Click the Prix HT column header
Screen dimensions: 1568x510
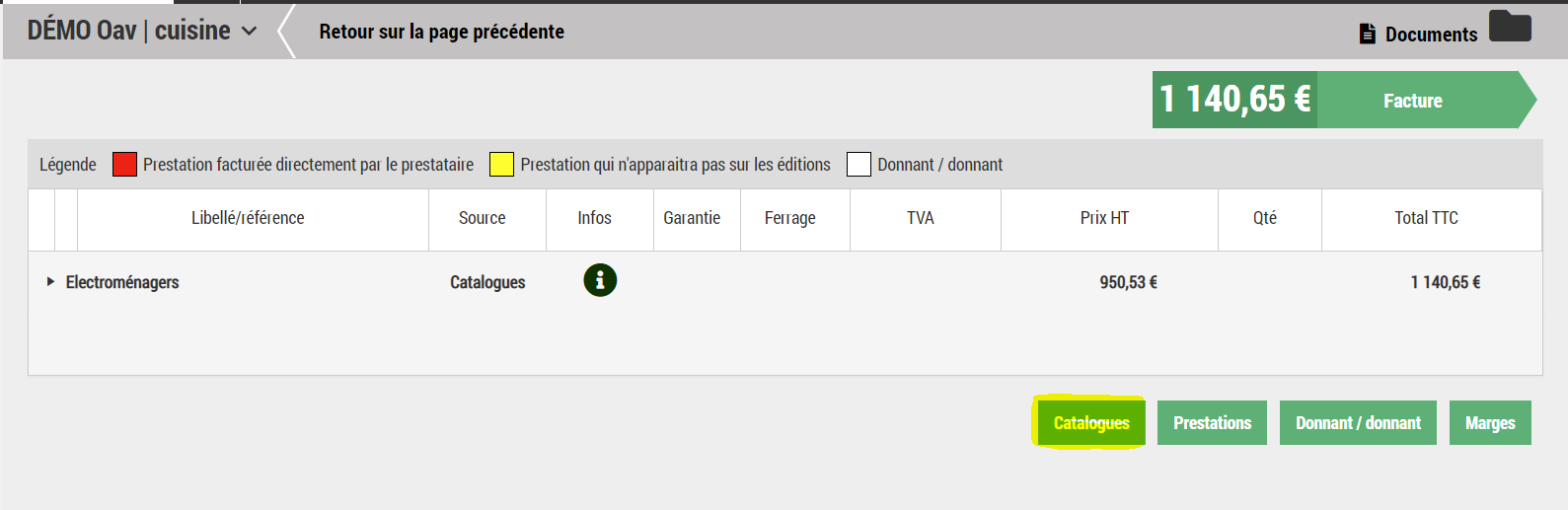click(1104, 218)
